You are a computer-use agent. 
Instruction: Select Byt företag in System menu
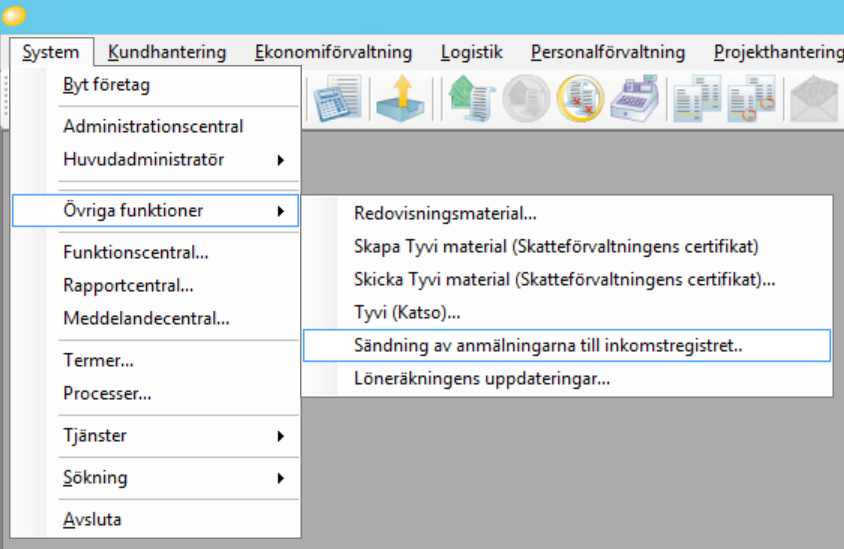tap(106, 85)
